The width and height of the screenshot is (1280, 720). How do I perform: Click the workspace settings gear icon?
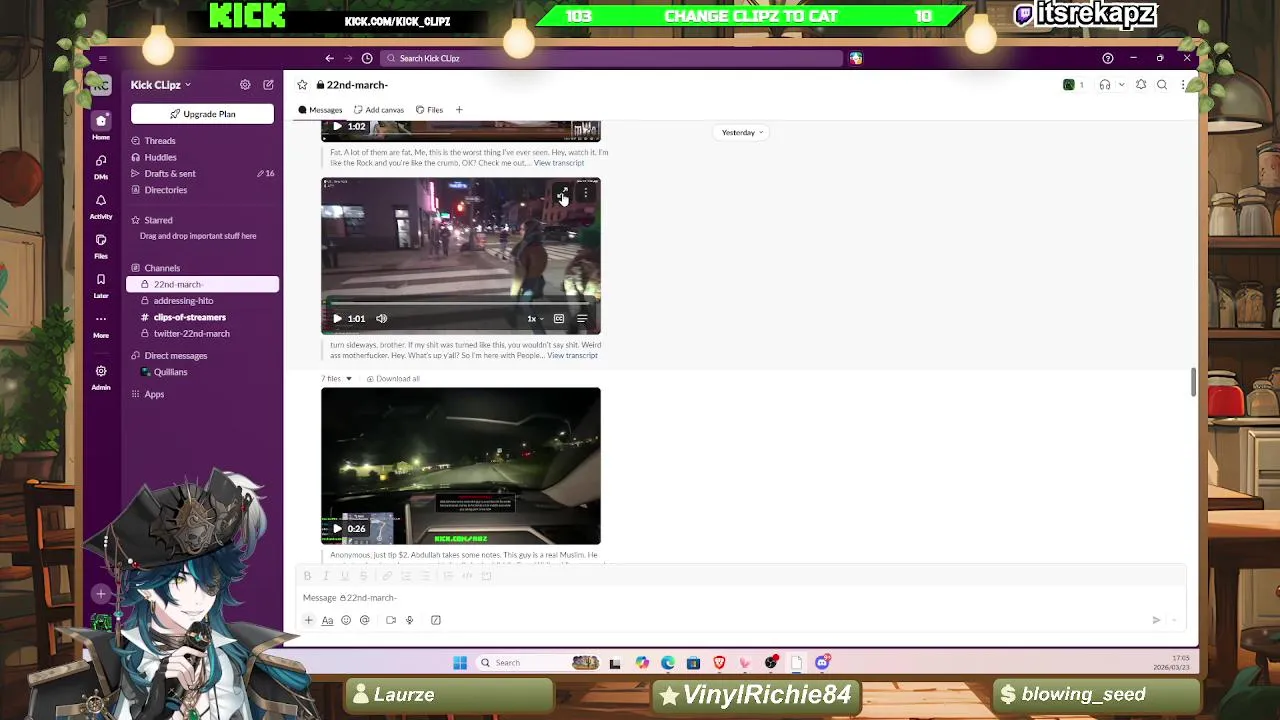coord(245,85)
